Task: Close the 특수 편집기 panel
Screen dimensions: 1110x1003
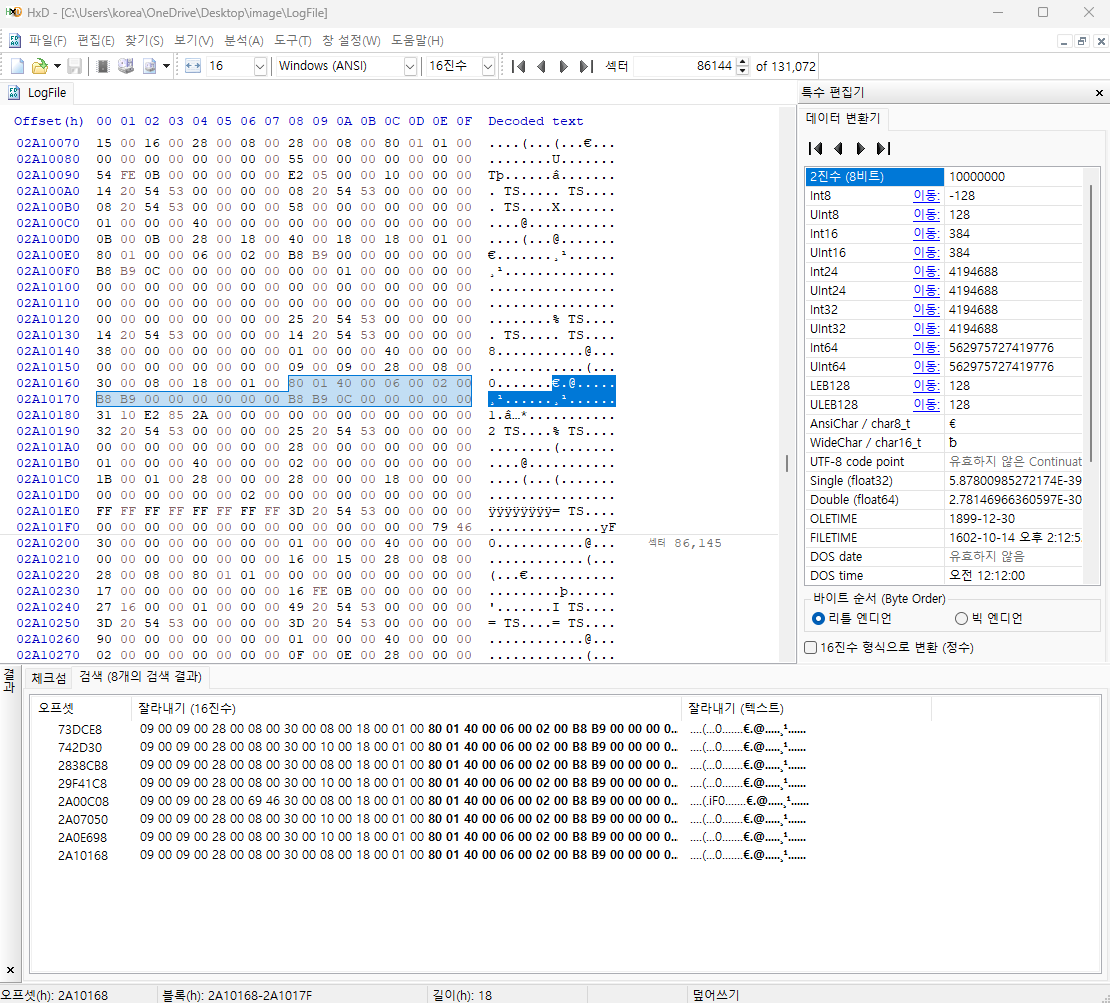Action: tap(1099, 92)
